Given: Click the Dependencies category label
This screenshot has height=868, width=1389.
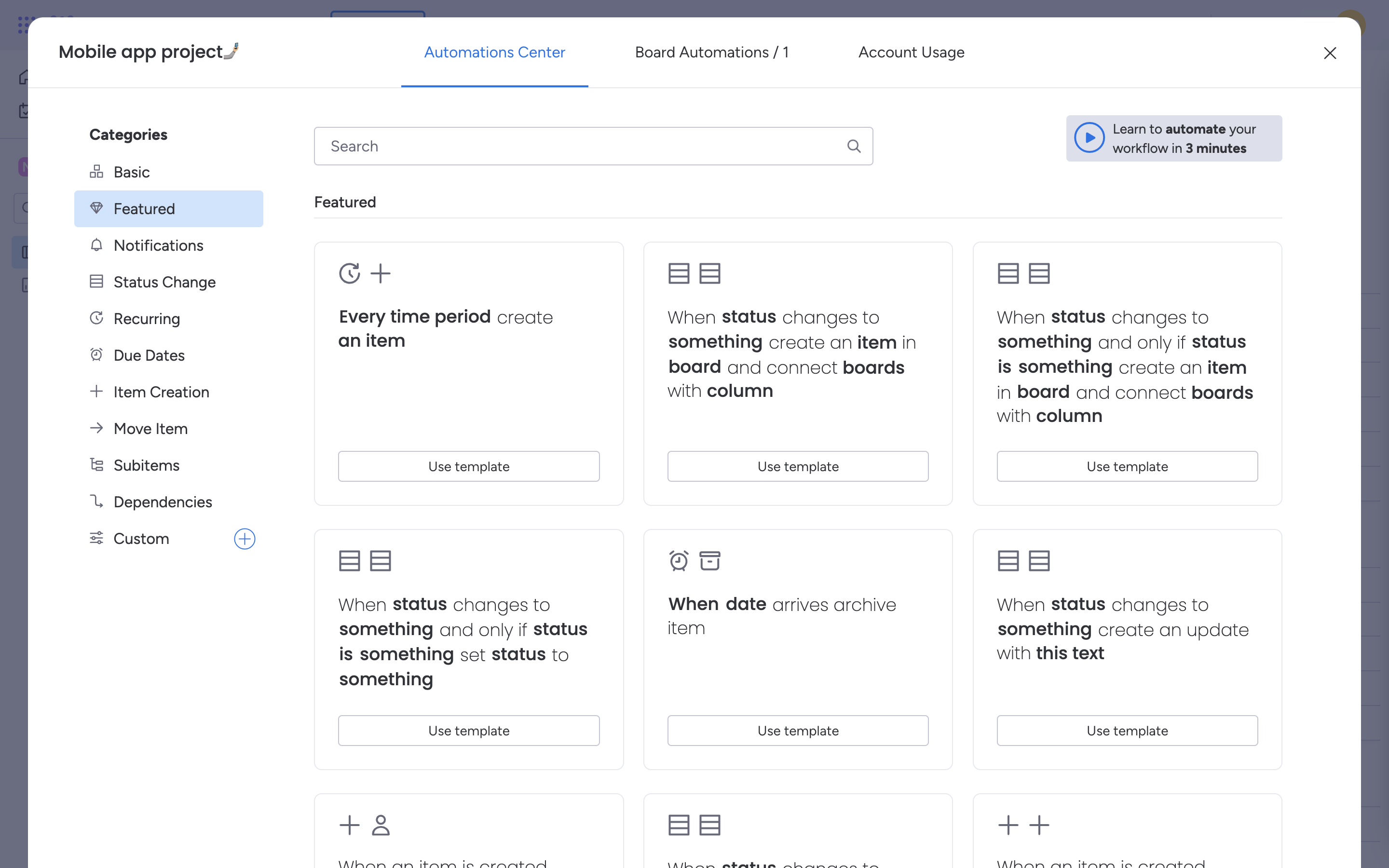Looking at the screenshot, I should tap(163, 502).
